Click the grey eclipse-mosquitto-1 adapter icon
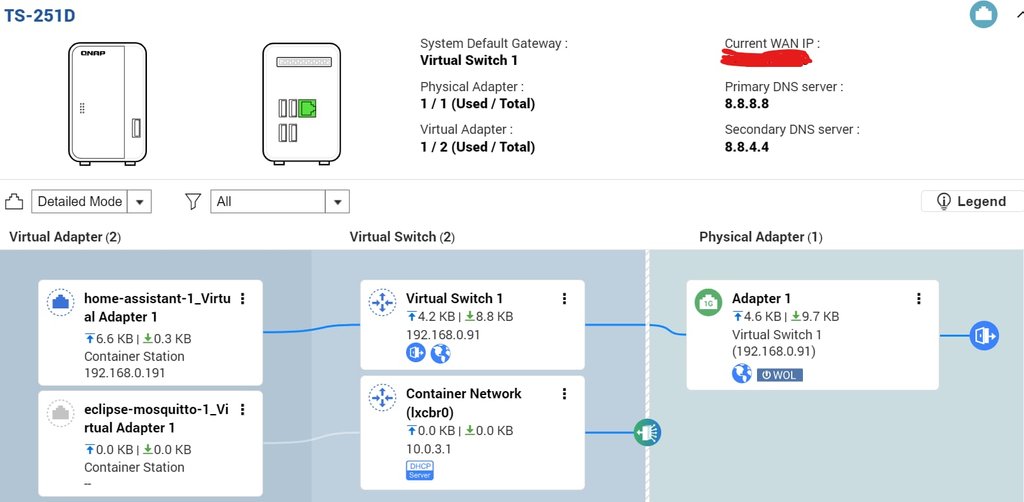 [x=60, y=413]
